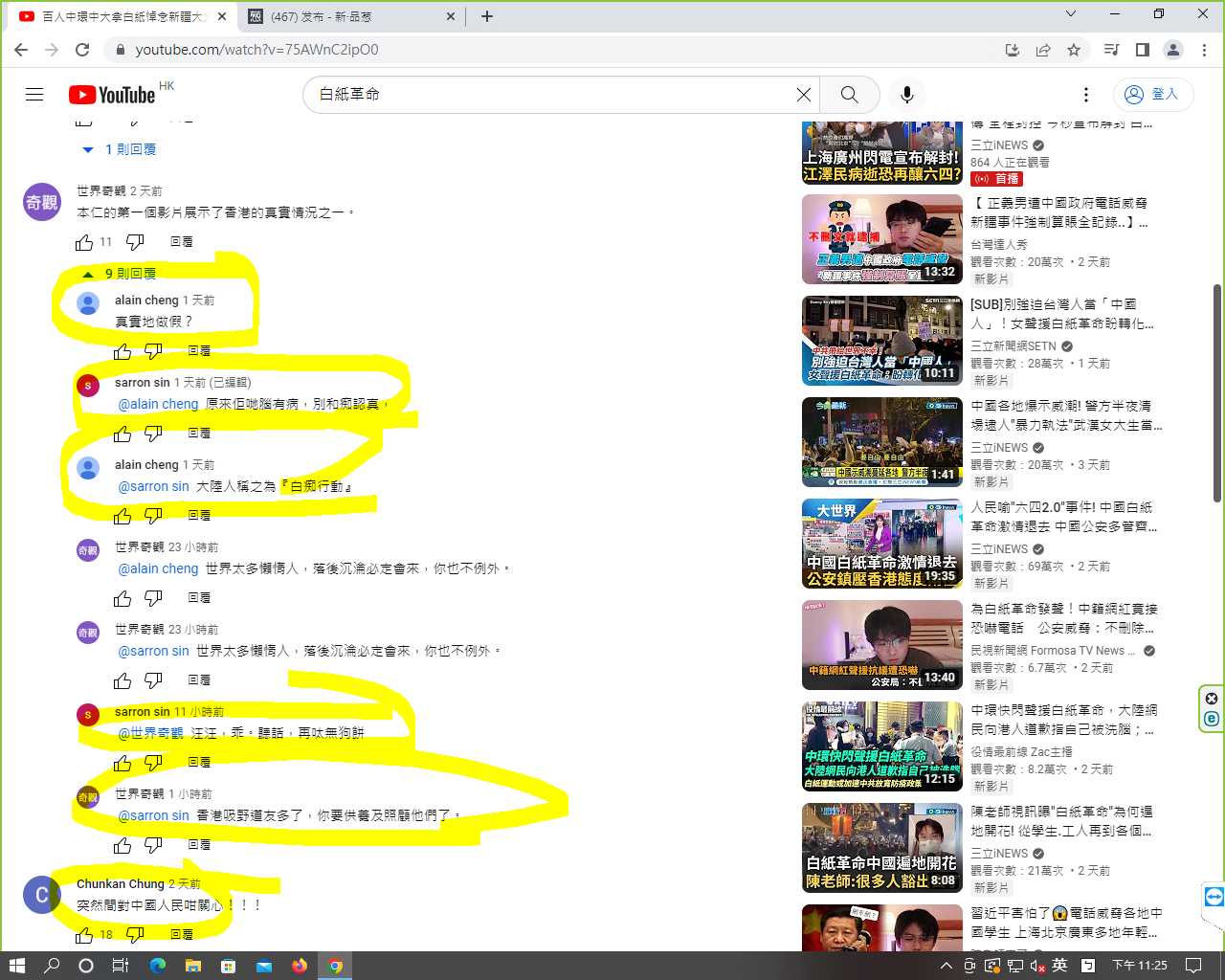Like alain cheng's 真實地做假 reply

pyautogui.click(x=122, y=351)
